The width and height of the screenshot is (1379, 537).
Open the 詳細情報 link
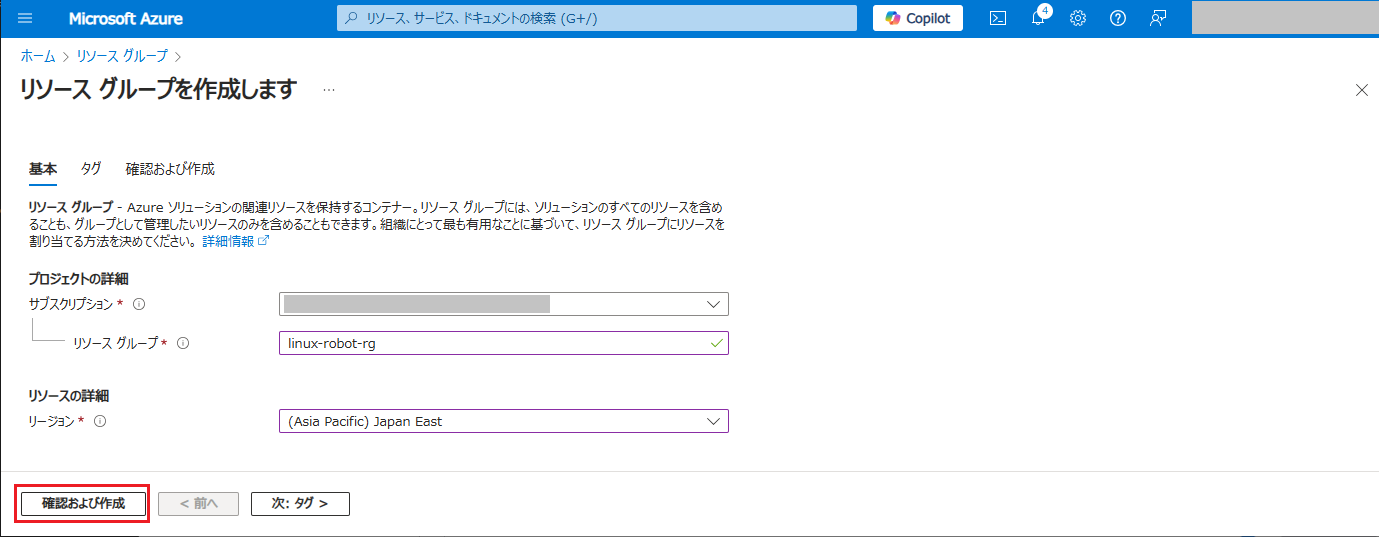point(236,242)
